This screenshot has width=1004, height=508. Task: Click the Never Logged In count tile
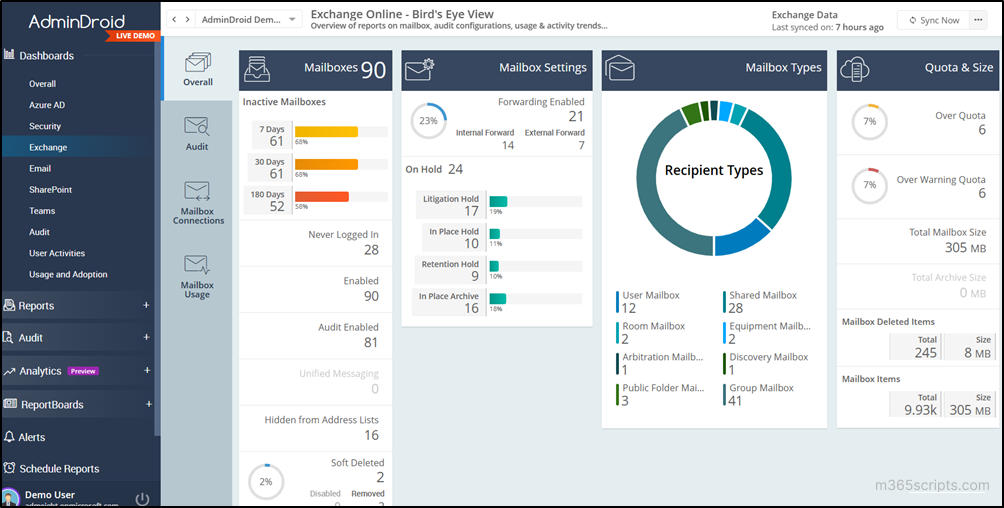315,243
